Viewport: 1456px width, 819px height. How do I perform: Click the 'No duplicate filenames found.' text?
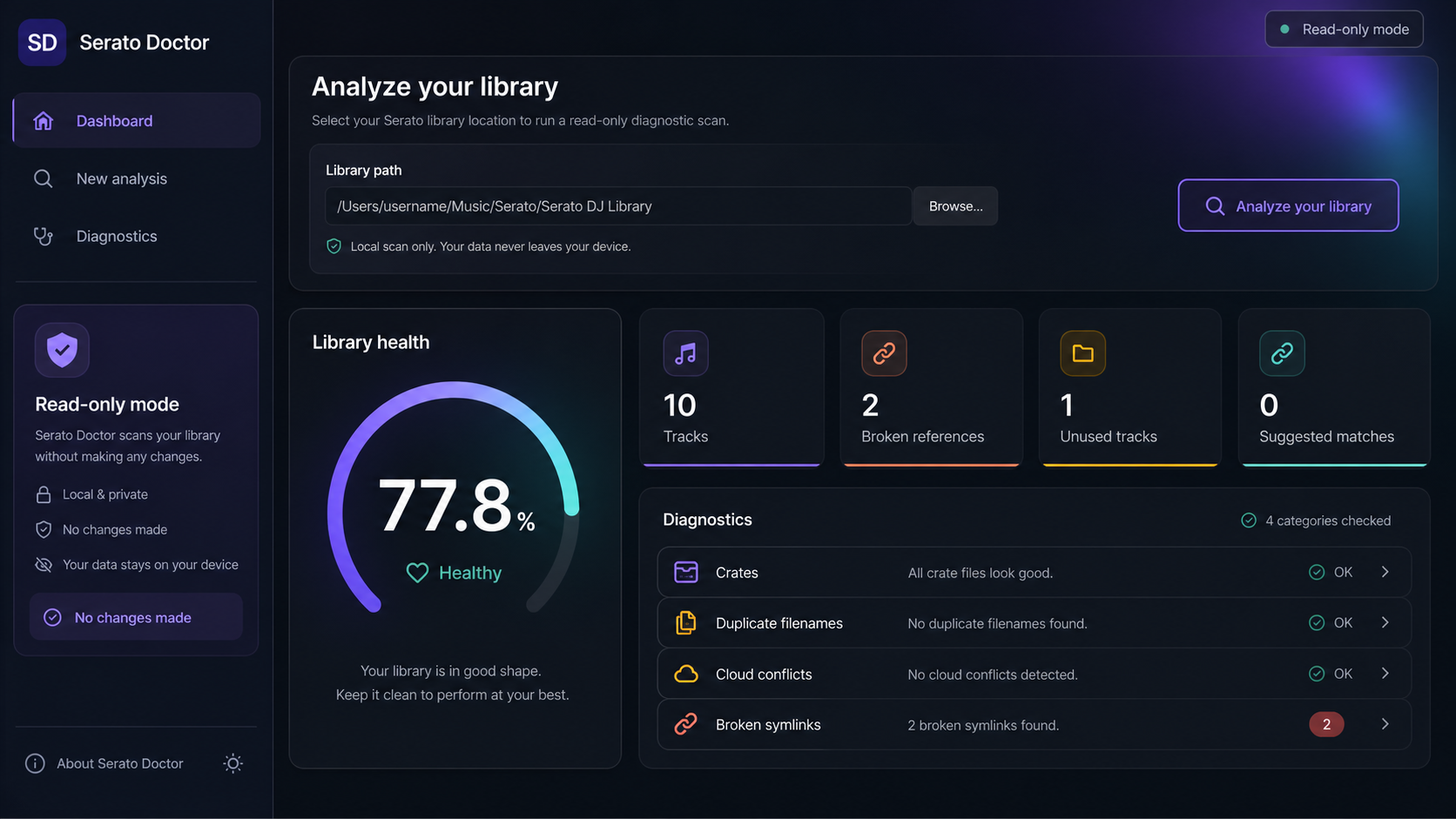(x=997, y=623)
